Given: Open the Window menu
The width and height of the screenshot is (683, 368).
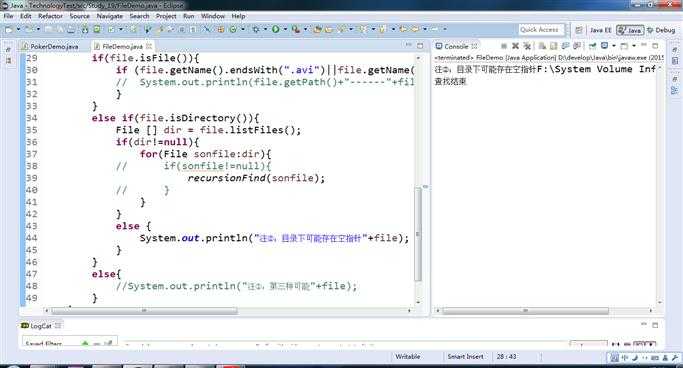Looking at the screenshot, I should (213, 16).
